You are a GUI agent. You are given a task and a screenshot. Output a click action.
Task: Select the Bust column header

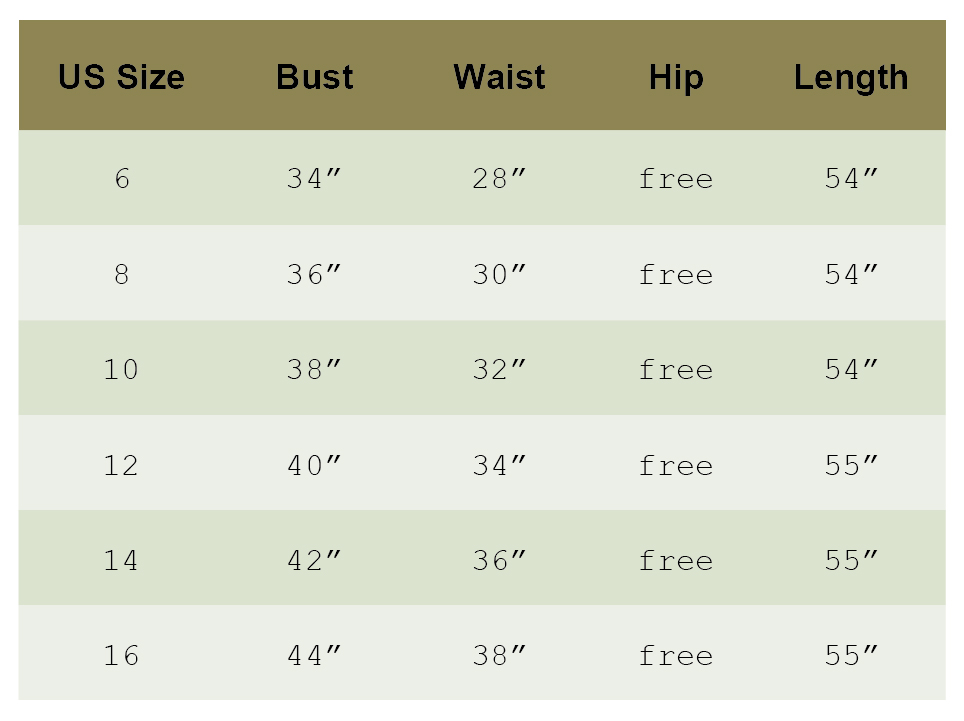click(315, 77)
